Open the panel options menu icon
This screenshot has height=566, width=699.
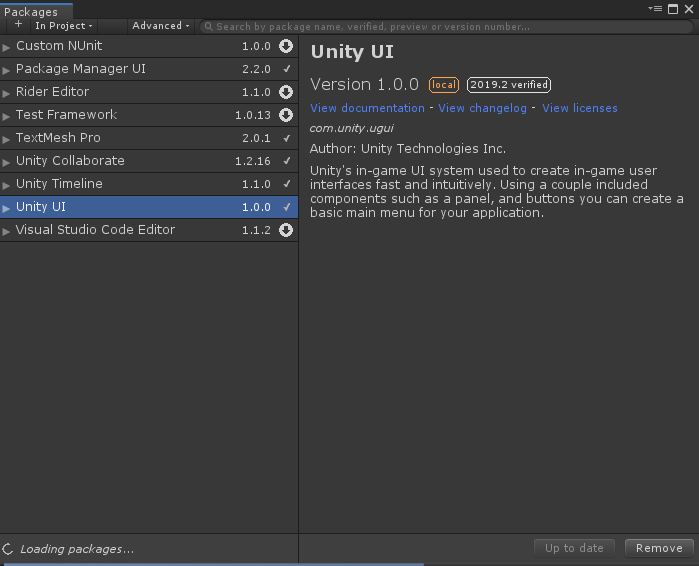(x=656, y=8)
